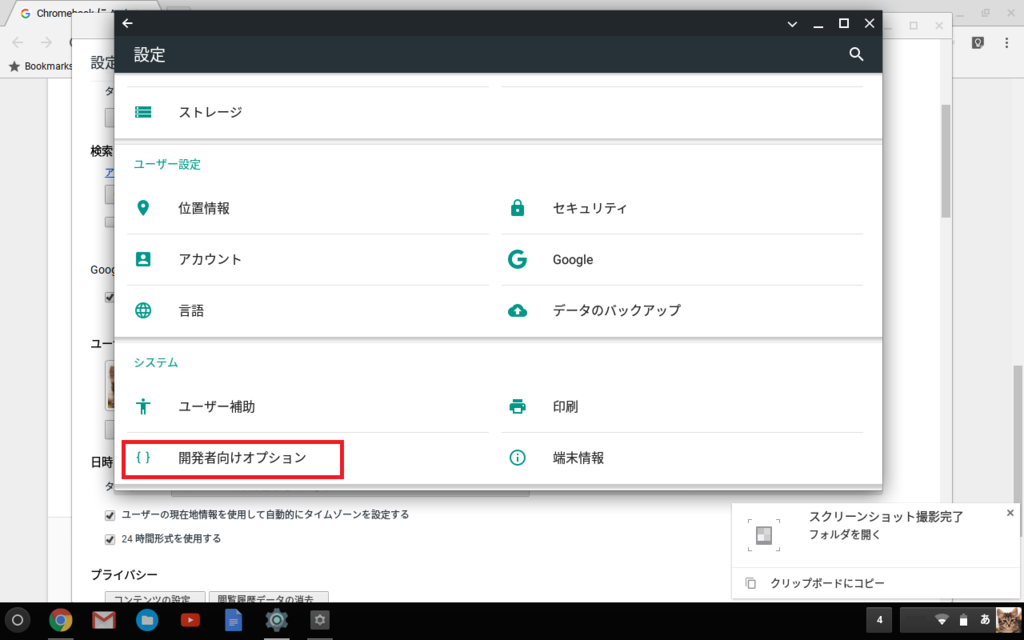Click the あ input method indicator
1024x640 pixels.
(985, 619)
